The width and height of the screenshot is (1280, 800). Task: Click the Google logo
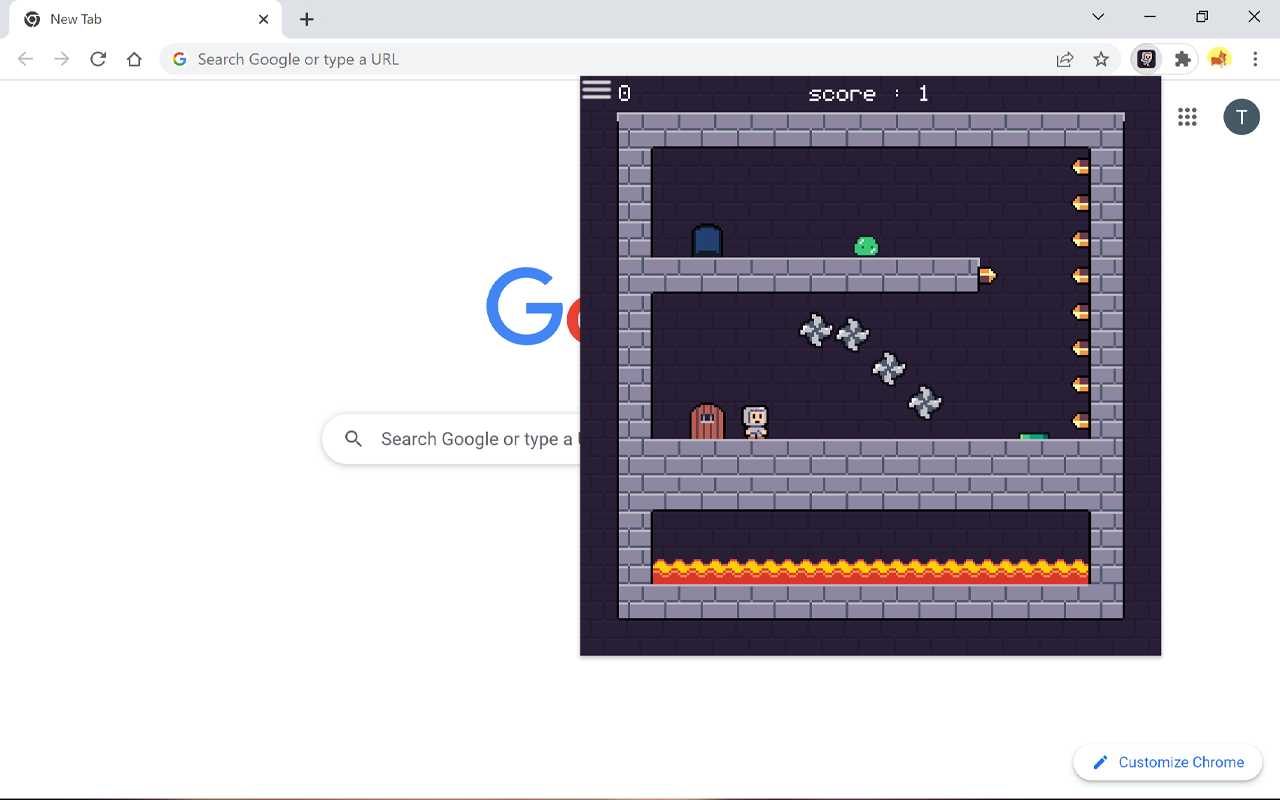coord(533,306)
